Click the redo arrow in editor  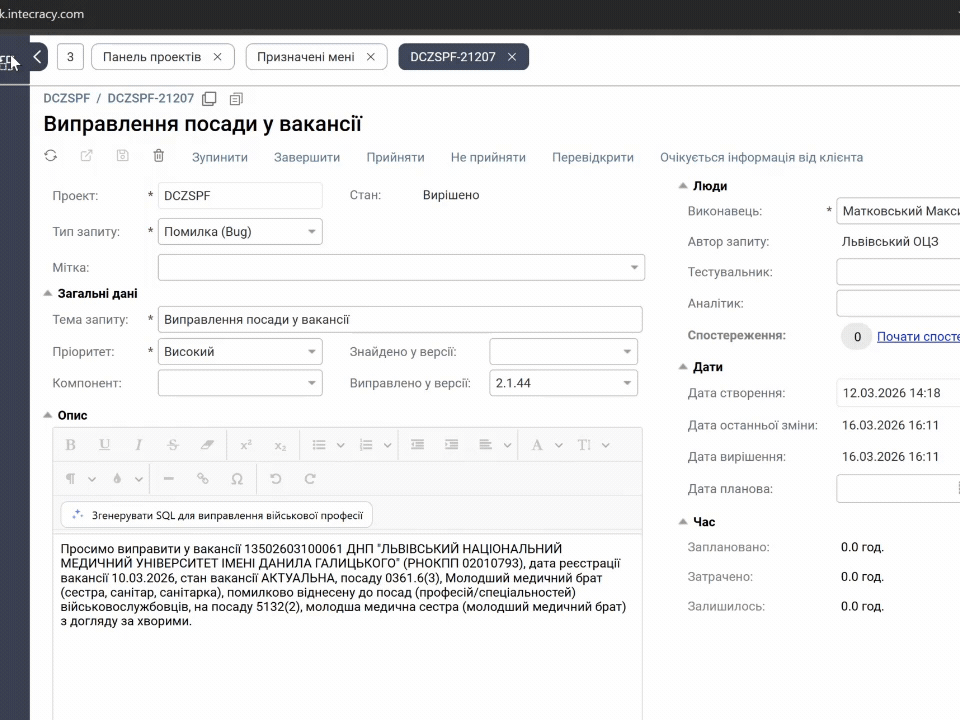(x=310, y=479)
